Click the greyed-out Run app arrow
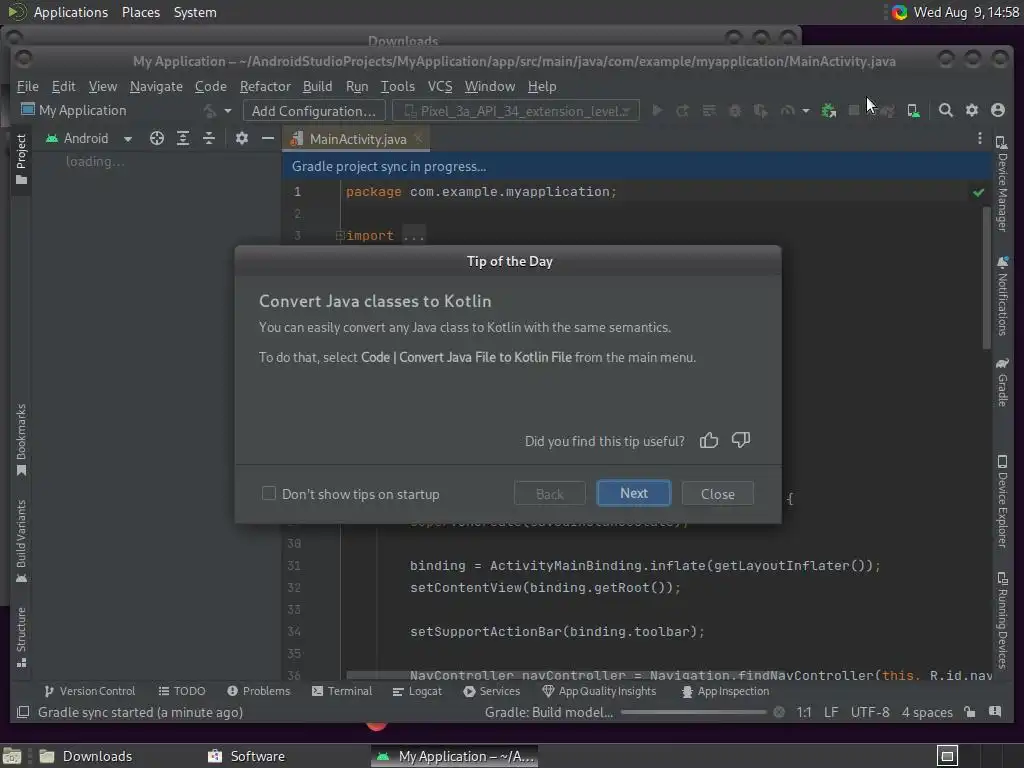Viewport: 1024px width, 768px height. click(x=658, y=111)
